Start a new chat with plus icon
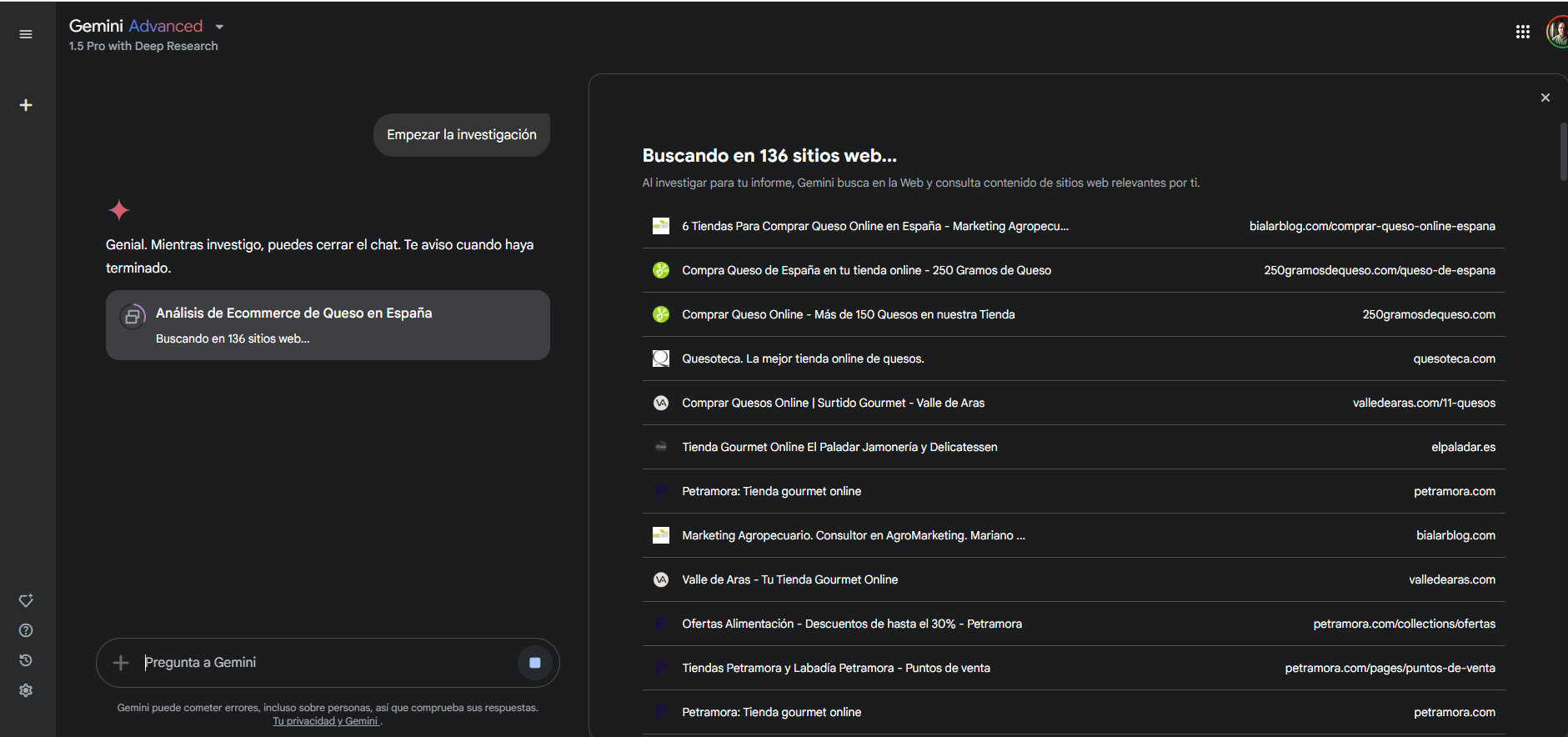The height and width of the screenshot is (737, 1568). 26,105
